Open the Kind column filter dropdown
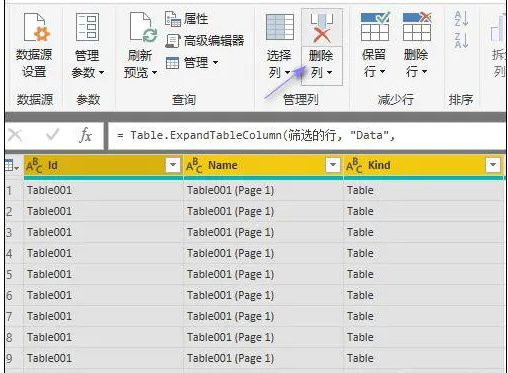 (x=493, y=165)
